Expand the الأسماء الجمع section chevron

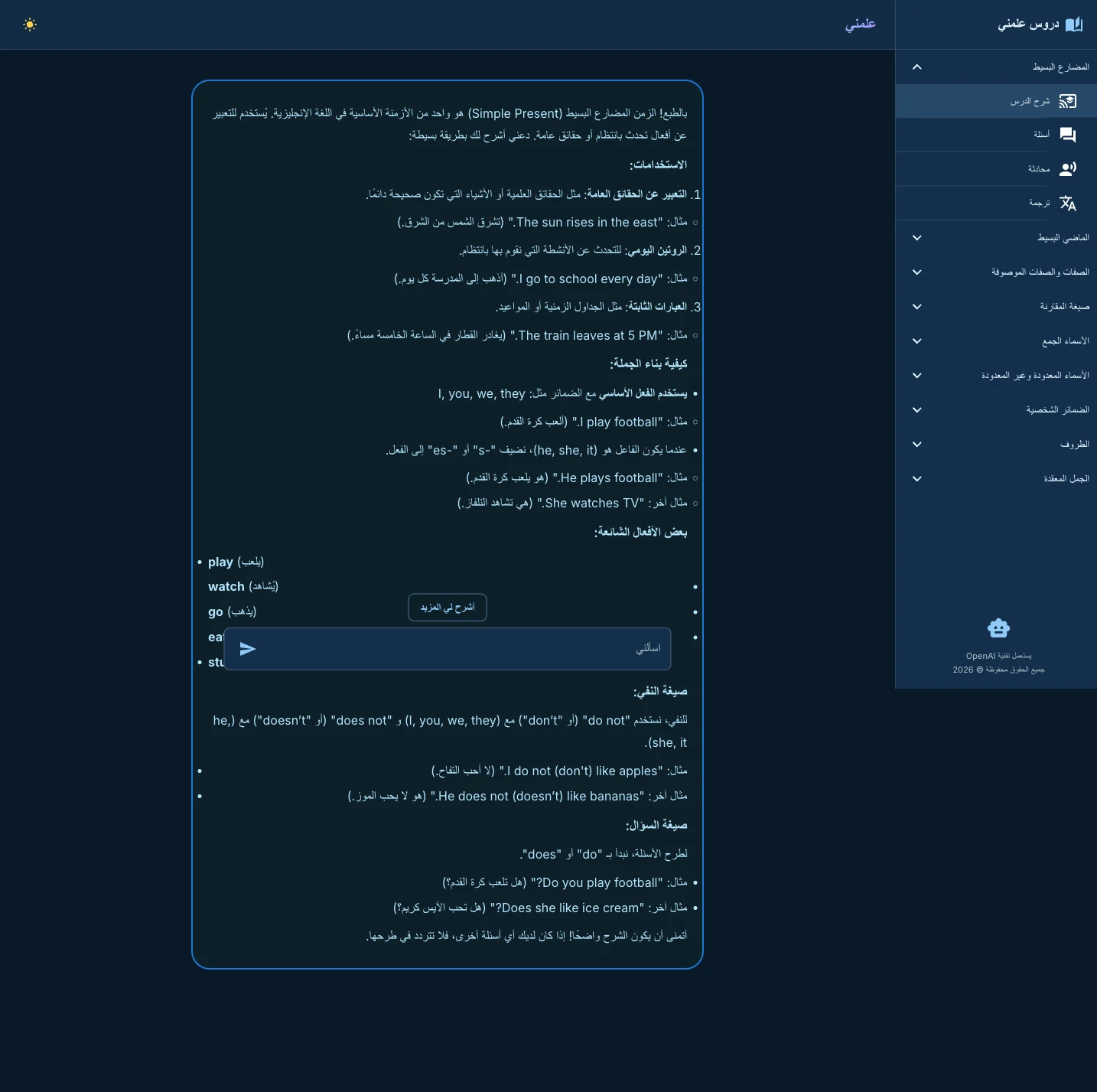point(917,341)
